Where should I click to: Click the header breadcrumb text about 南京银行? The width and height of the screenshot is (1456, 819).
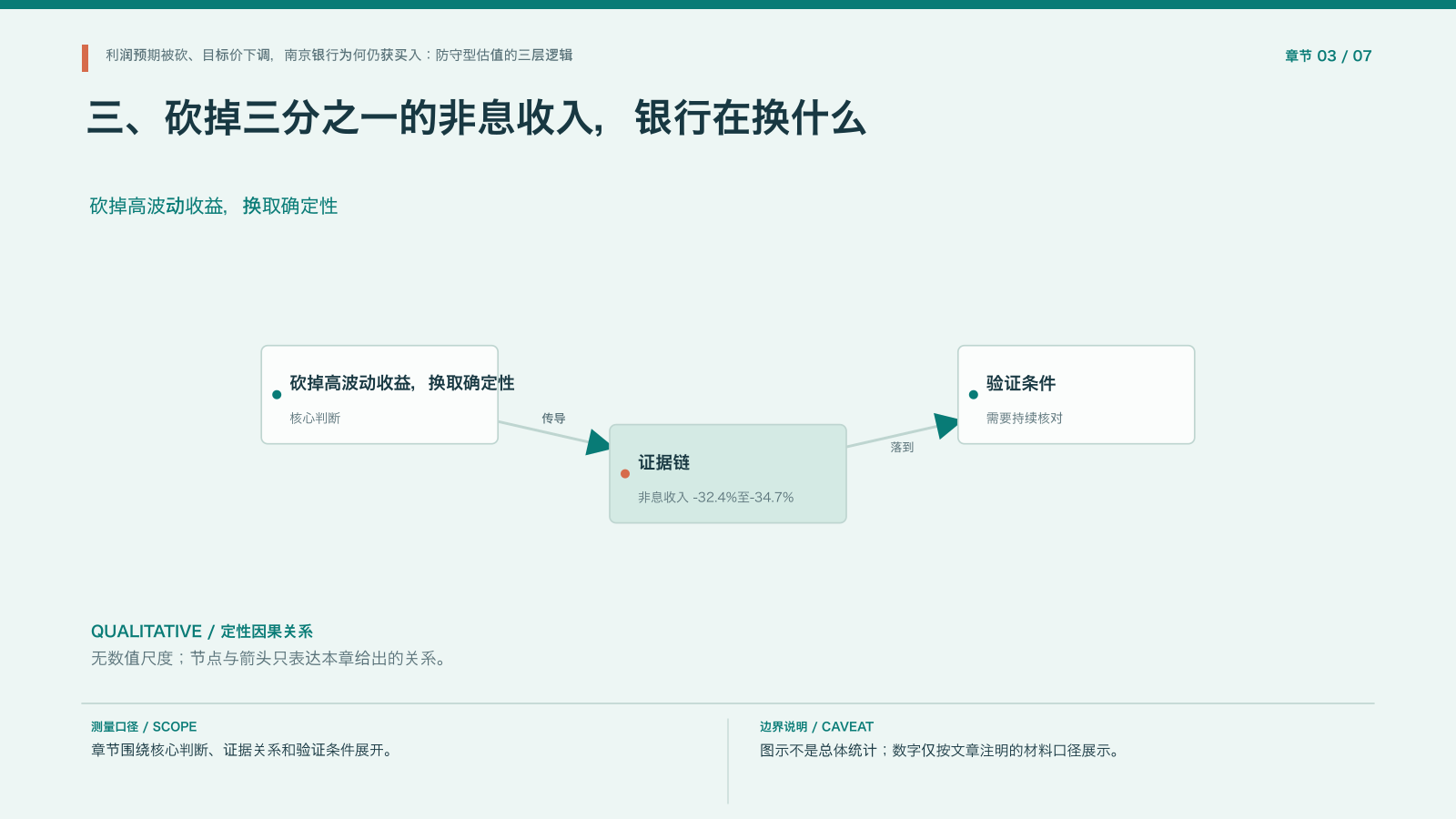(339, 55)
